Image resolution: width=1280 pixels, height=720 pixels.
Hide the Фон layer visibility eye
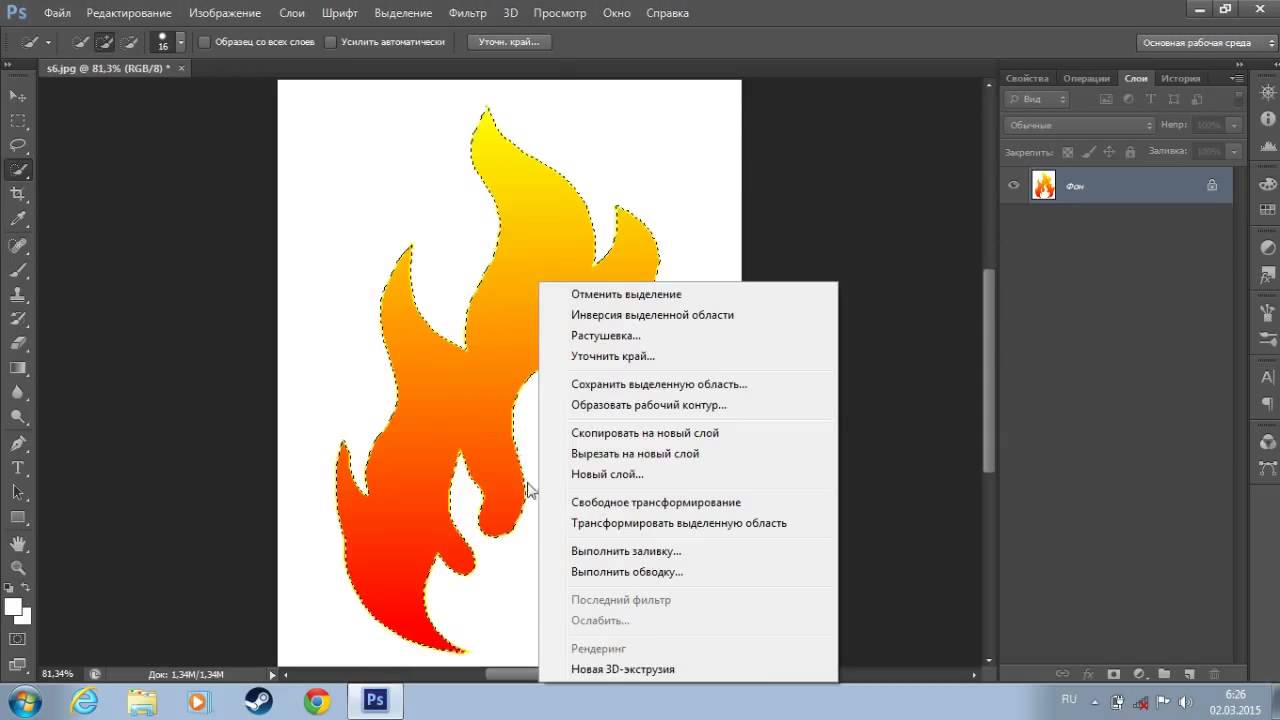click(x=1014, y=185)
